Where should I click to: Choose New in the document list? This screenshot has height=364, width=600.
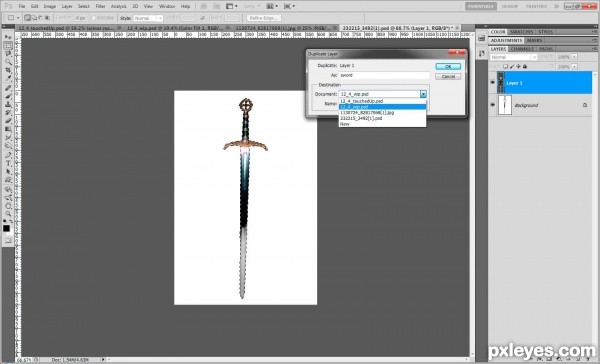click(x=382, y=124)
